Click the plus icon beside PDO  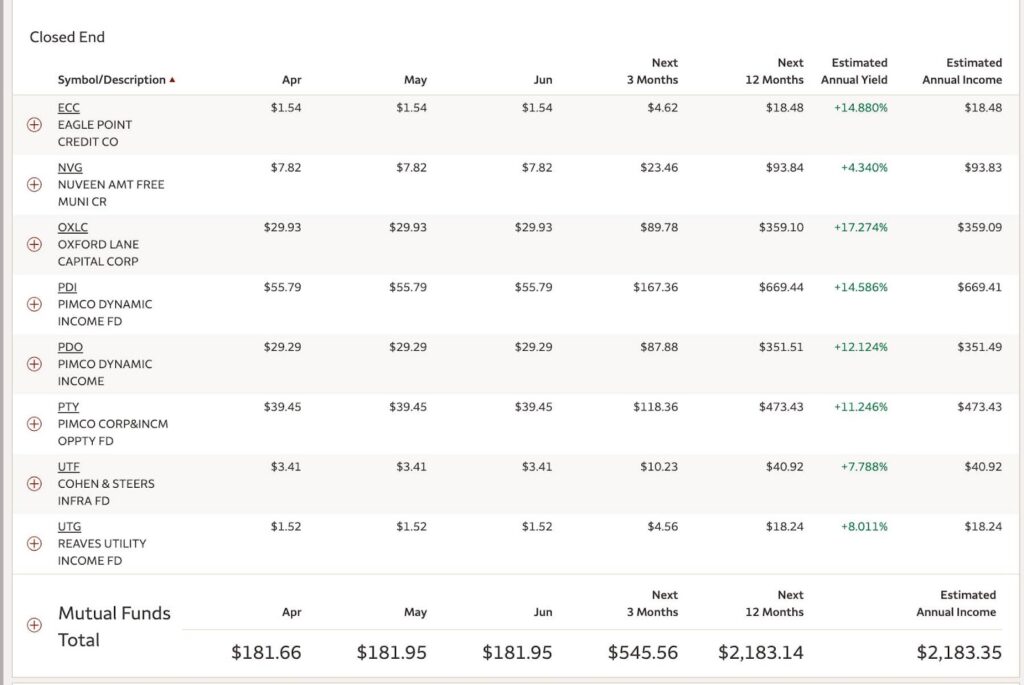(x=34, y=364)
